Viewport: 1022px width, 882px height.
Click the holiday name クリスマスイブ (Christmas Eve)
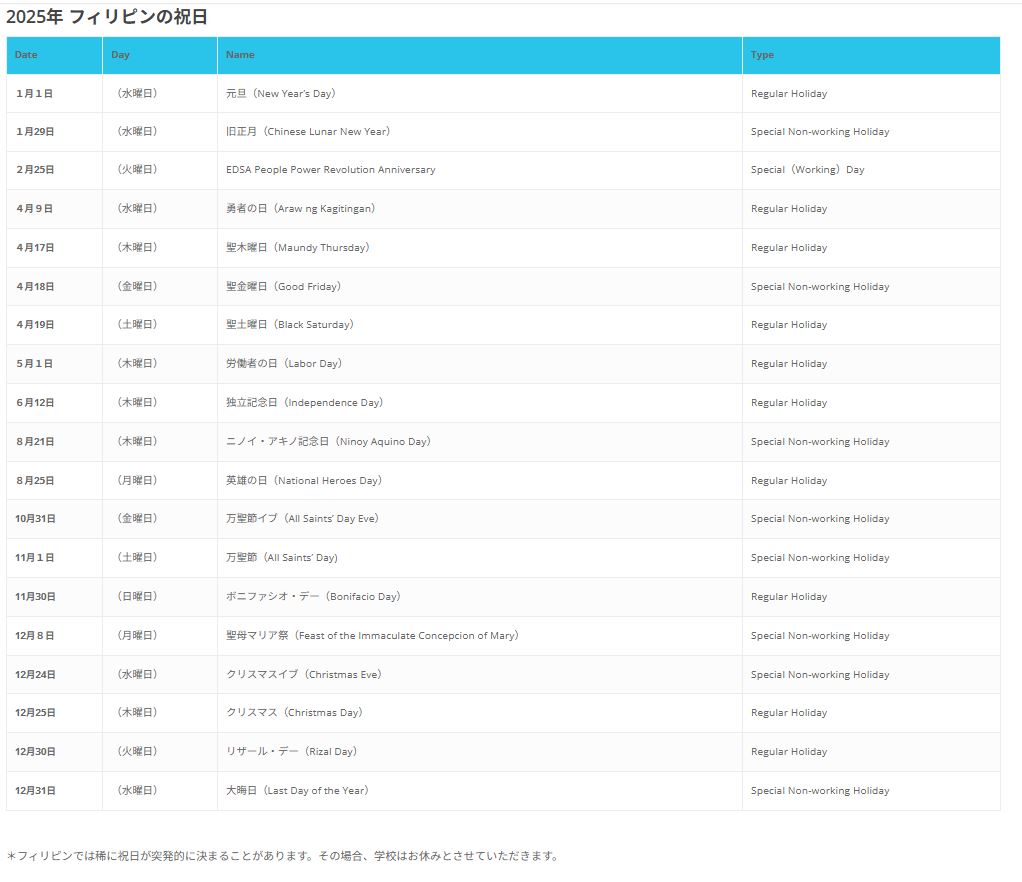304,674
